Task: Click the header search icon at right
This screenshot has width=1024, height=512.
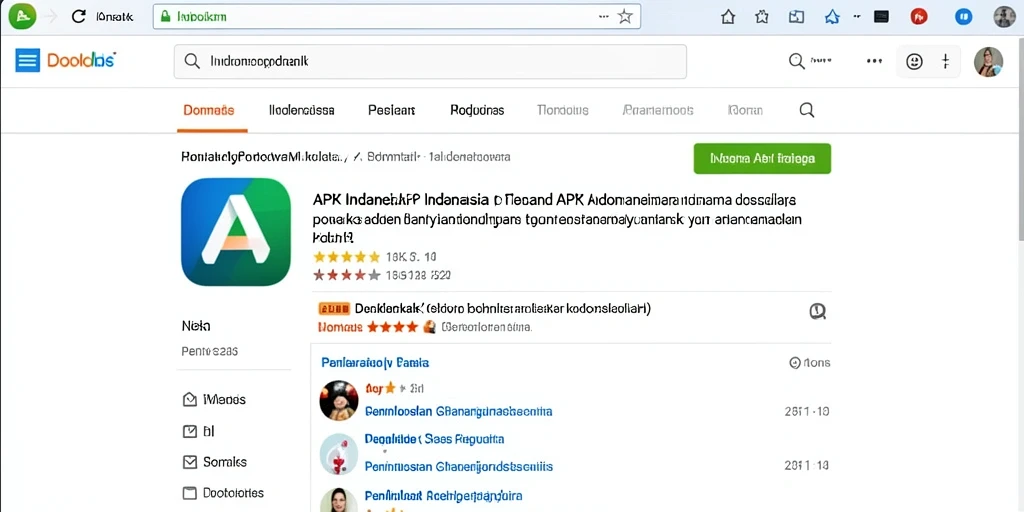Action: pyautogui.click(x=797, y=61)
